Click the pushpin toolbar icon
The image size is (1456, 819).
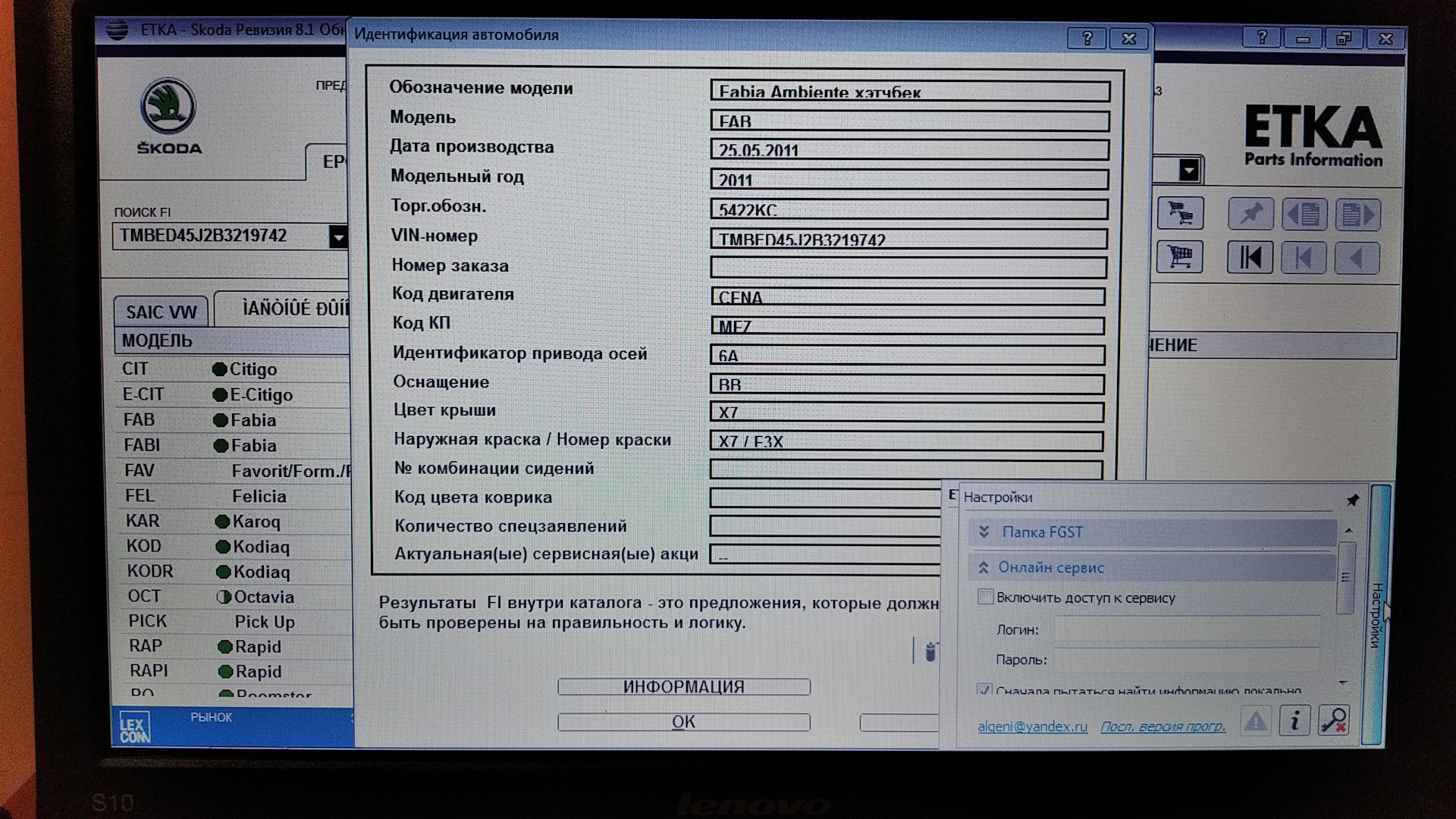(1250, 214)
